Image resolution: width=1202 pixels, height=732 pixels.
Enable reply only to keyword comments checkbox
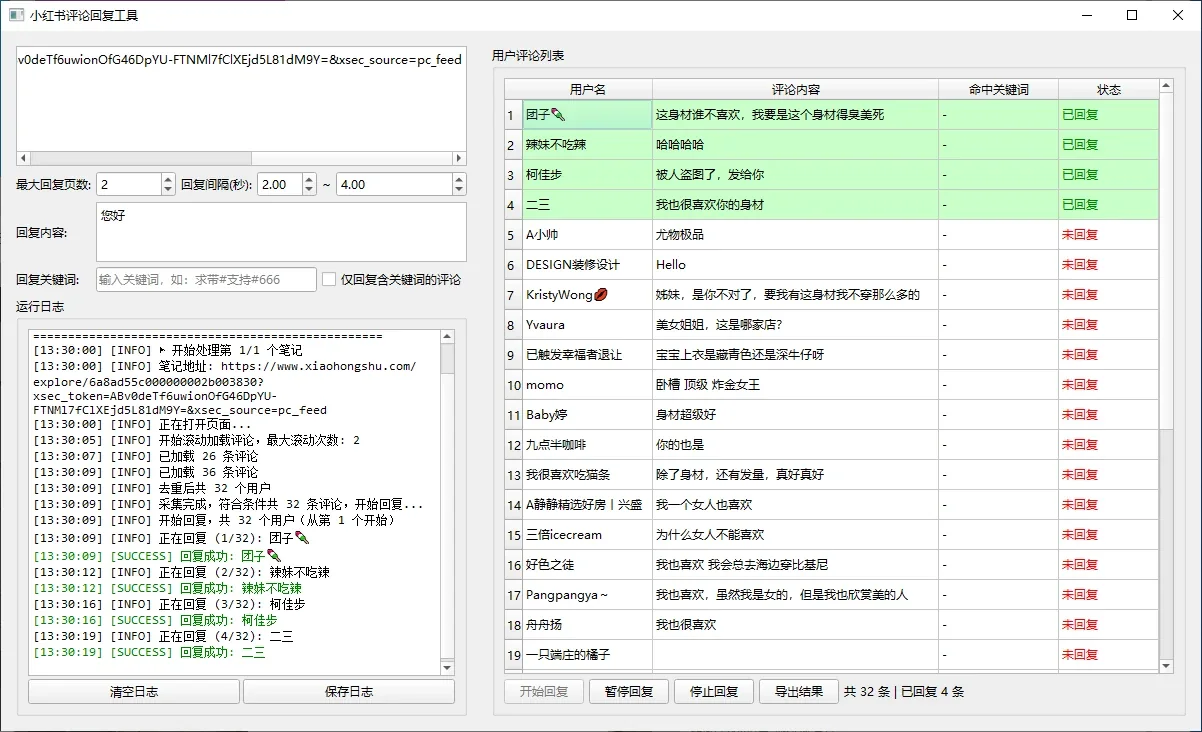(x=328, y=280)
